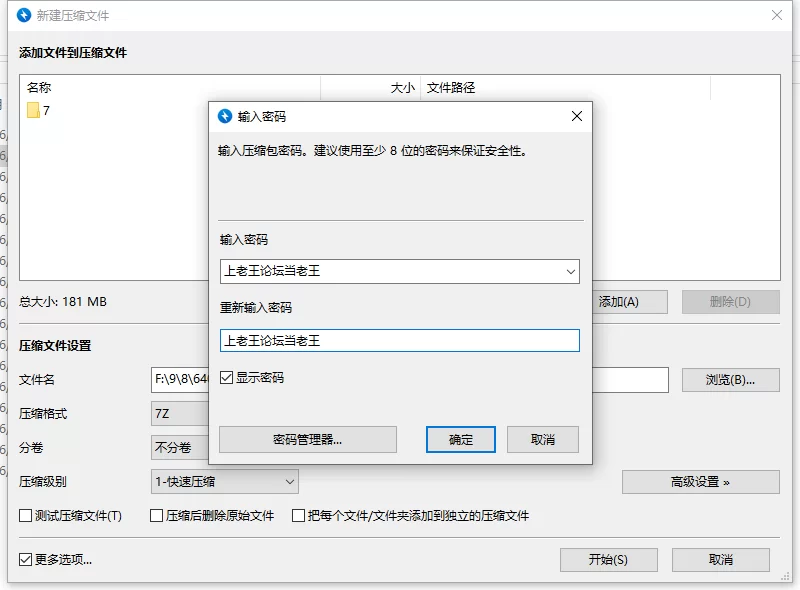
Task: Close the password input dialog
Action: click(576, 116)
